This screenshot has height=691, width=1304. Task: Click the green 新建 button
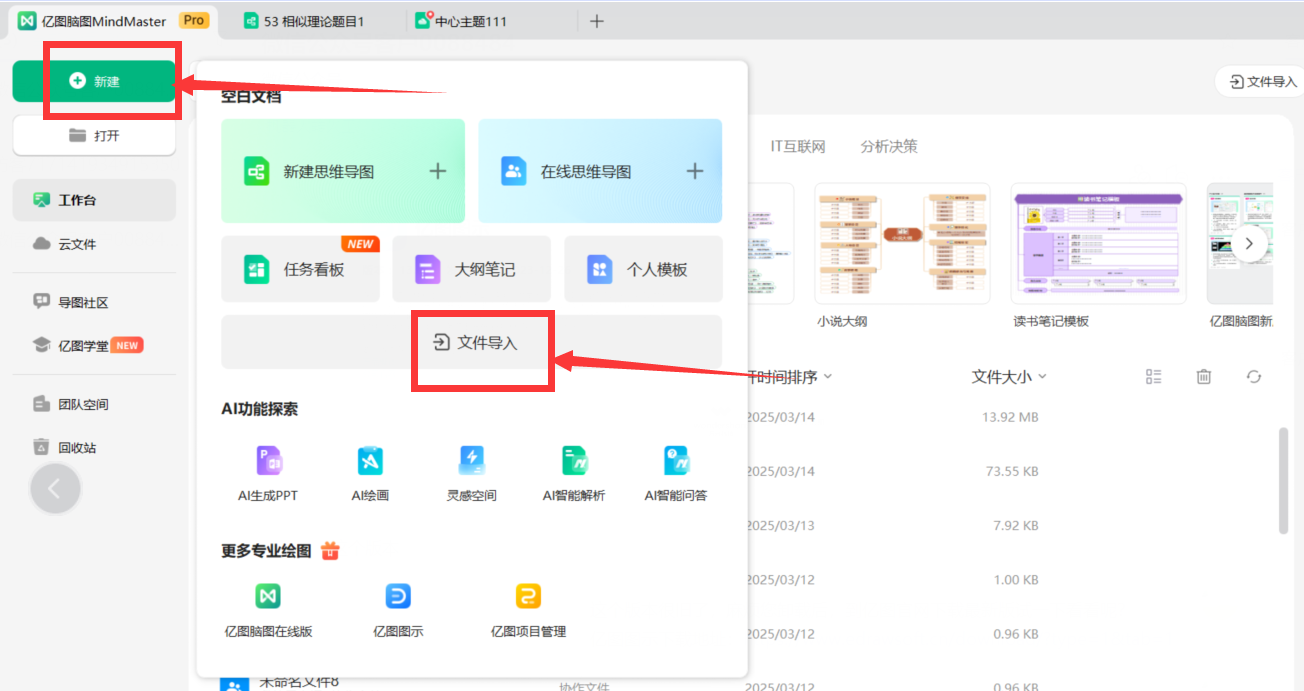(94, 81)
